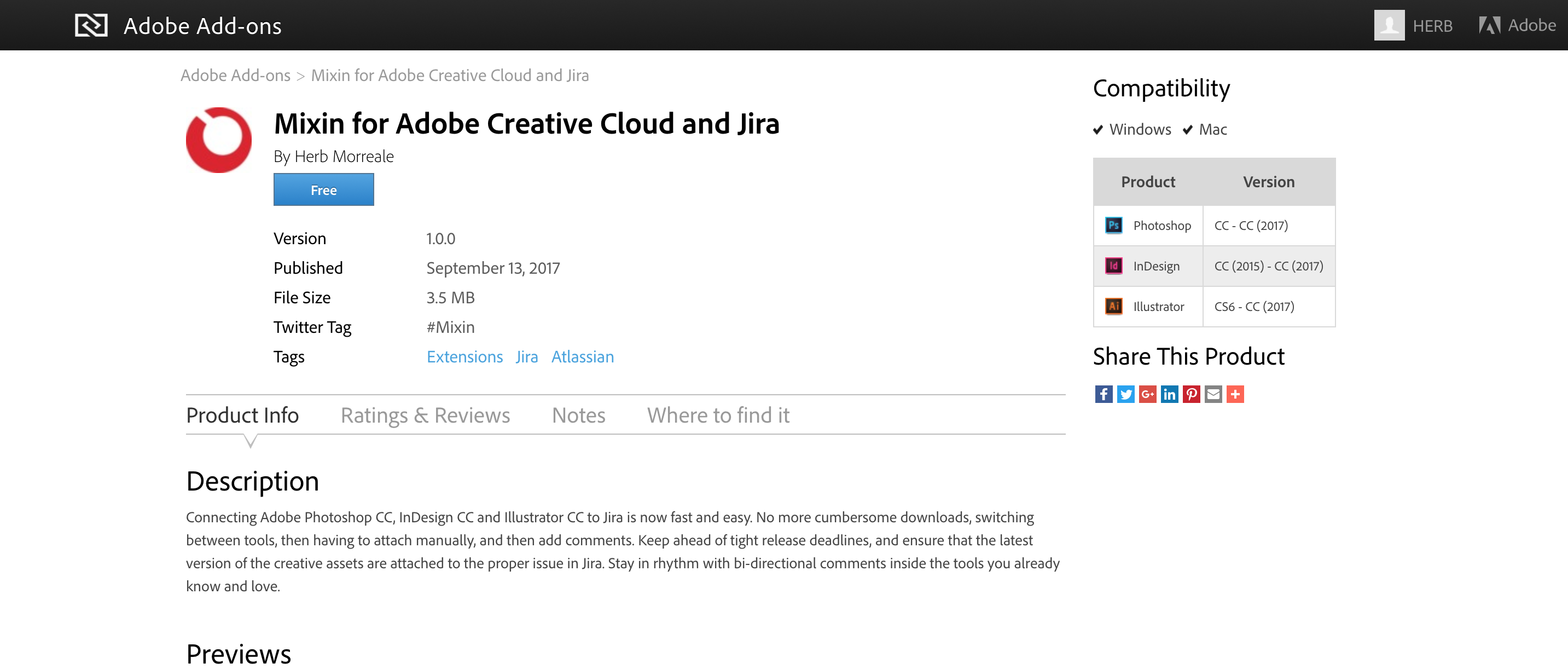Click the Photoshop product name cell
Screen dimensions: 1568x669
coord(1148,226)
